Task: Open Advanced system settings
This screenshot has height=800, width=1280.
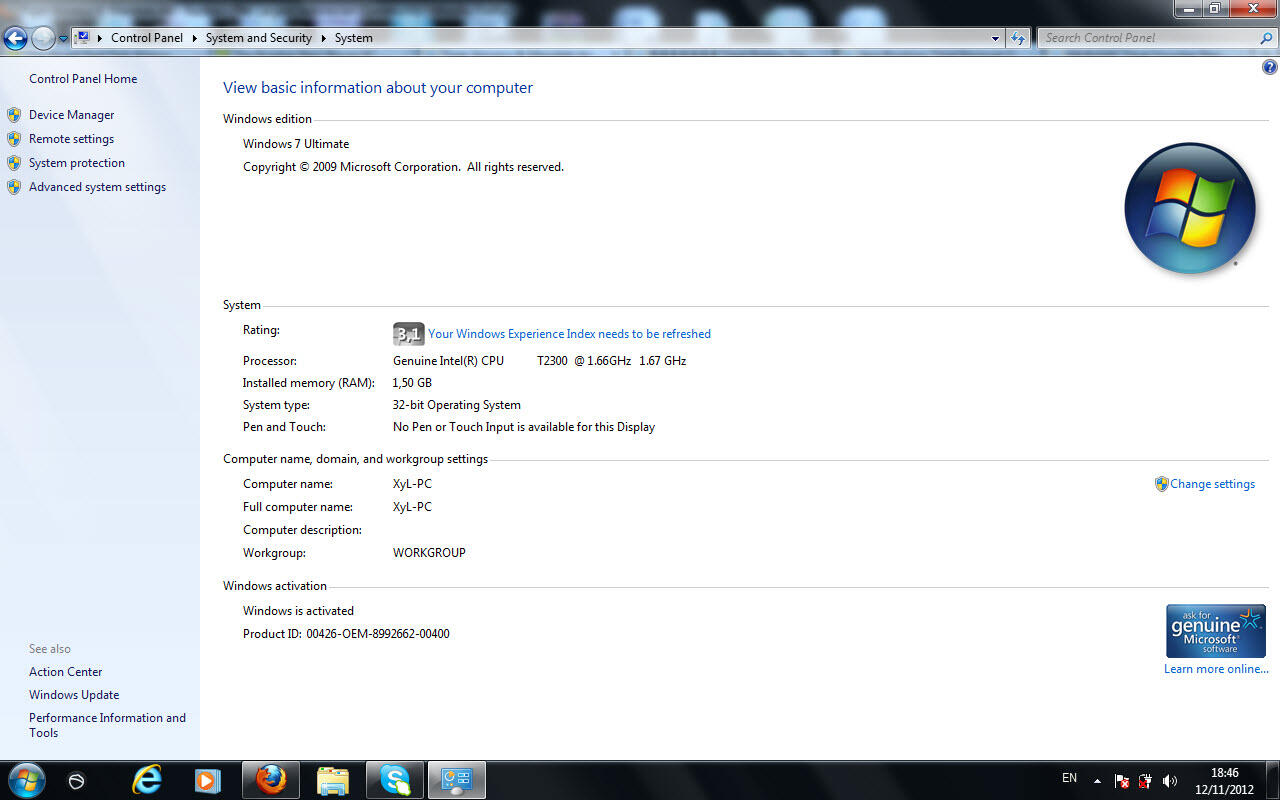Action: (97, 187)
